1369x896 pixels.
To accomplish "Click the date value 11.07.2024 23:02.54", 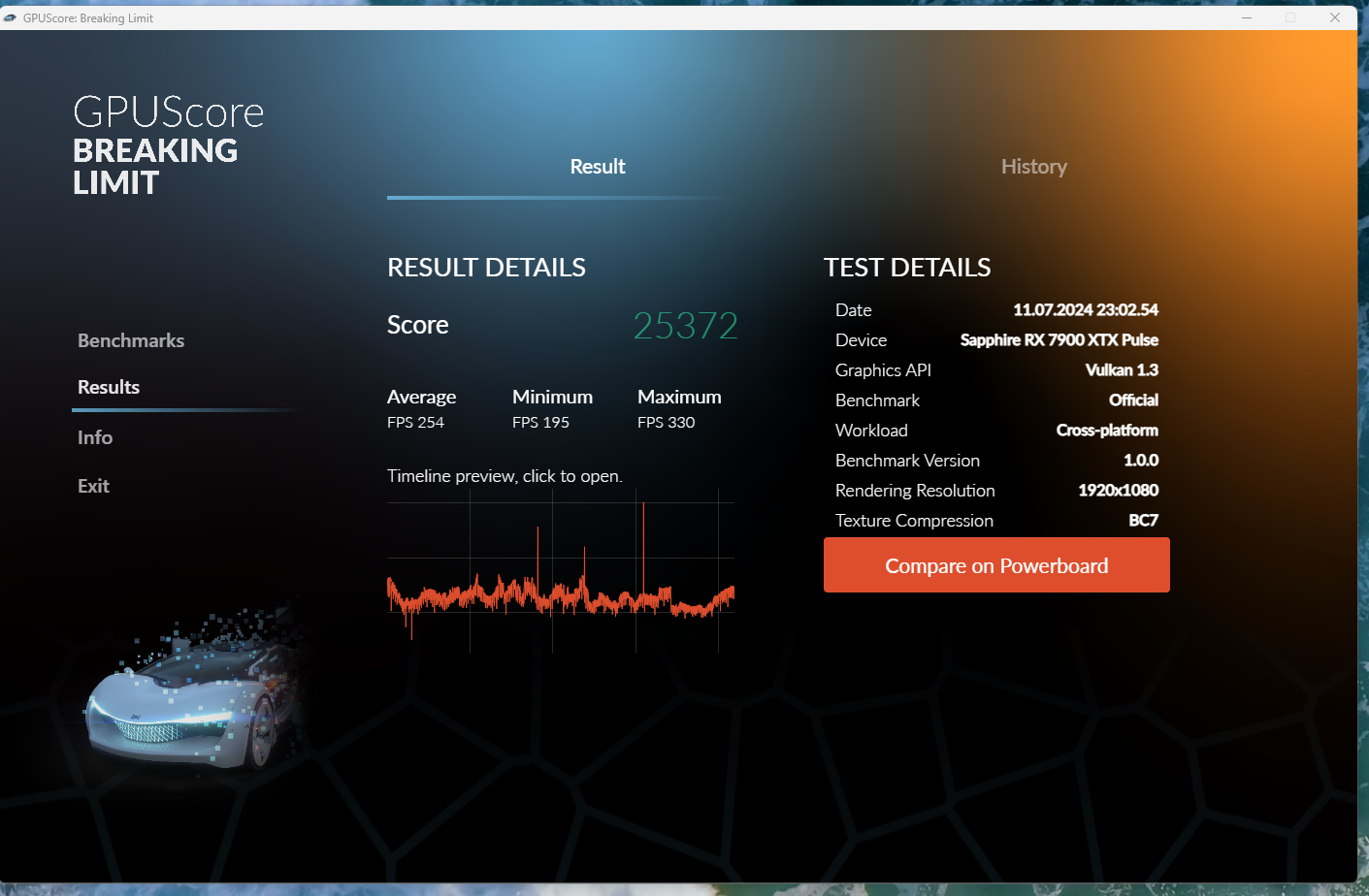I will pos(1086,310).
